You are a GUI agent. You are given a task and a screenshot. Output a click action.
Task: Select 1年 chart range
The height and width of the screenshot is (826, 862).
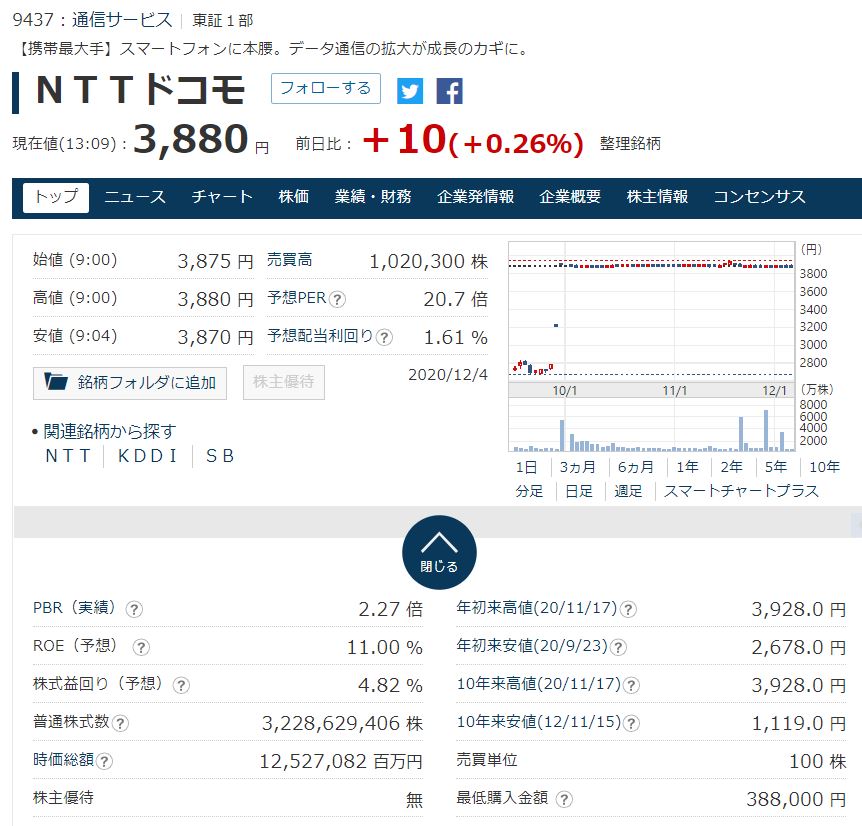click(687, 467)
